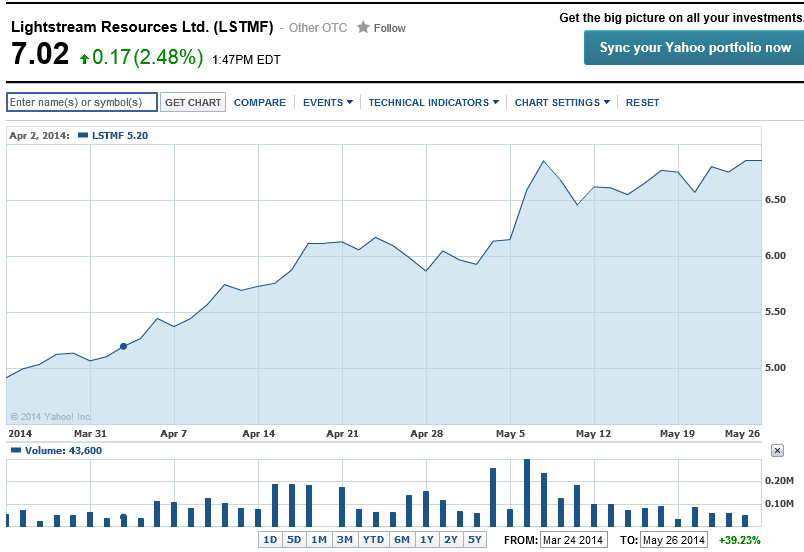The image size is (804, 552).
Task: Click the Apr 21 axis label
Action: (x=343, y=434)
